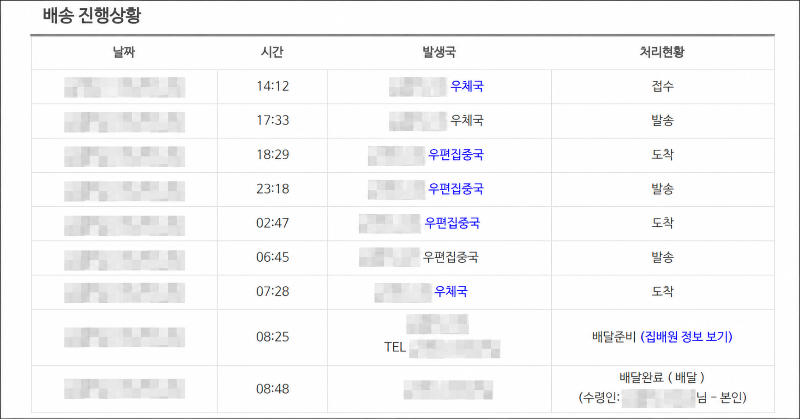Click the 접수 status cell
Screen dimensions: 800x419
662,86
